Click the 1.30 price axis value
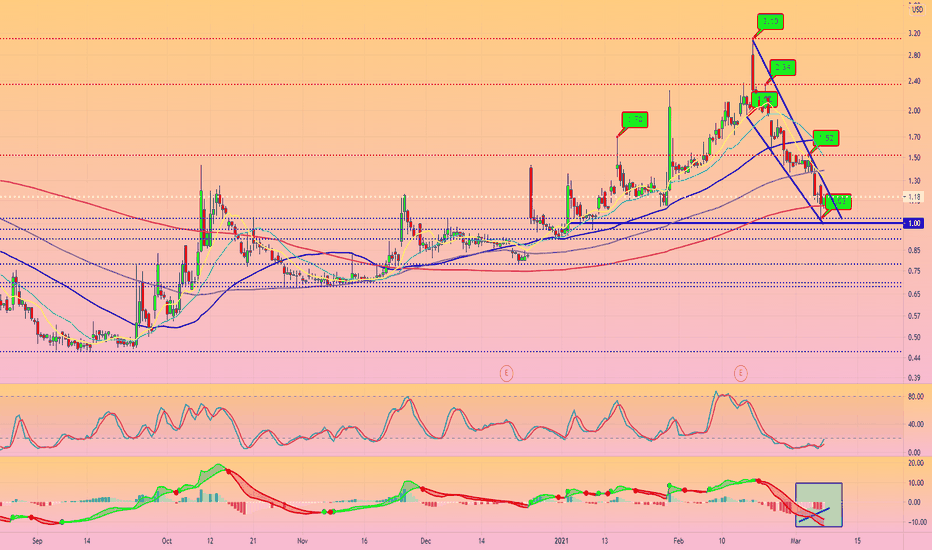Viewport: 932px width, 550px height. 914,181
